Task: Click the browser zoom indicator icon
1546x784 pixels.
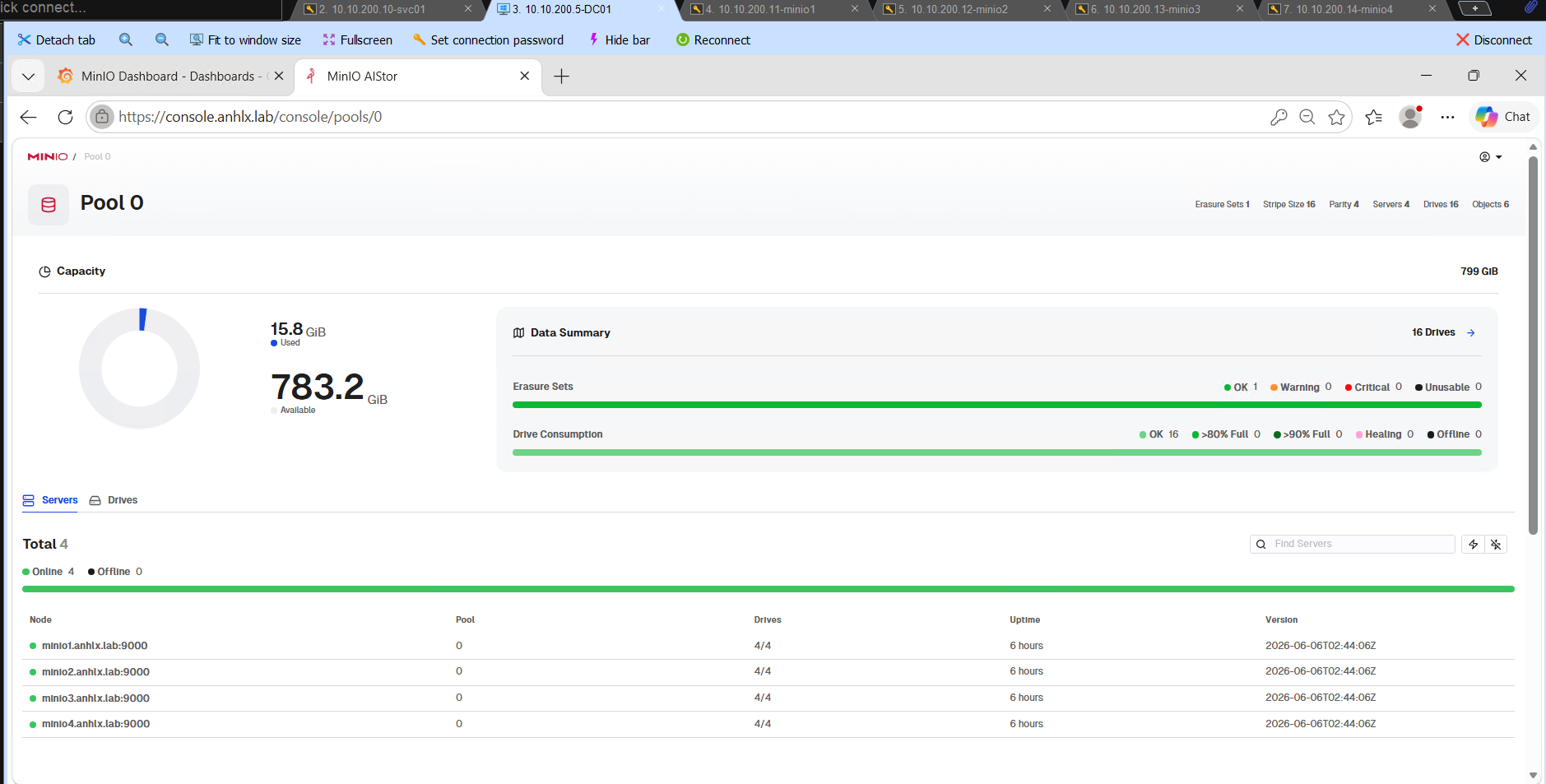Action: [1307, 117]
